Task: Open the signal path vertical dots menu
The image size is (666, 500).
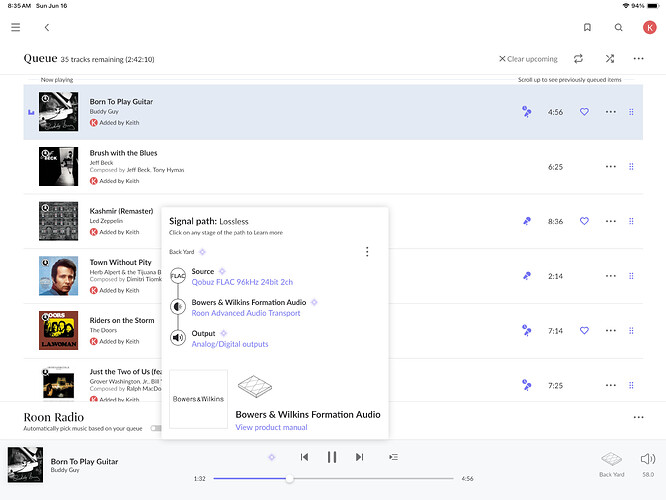Action: tap(367, 252)
